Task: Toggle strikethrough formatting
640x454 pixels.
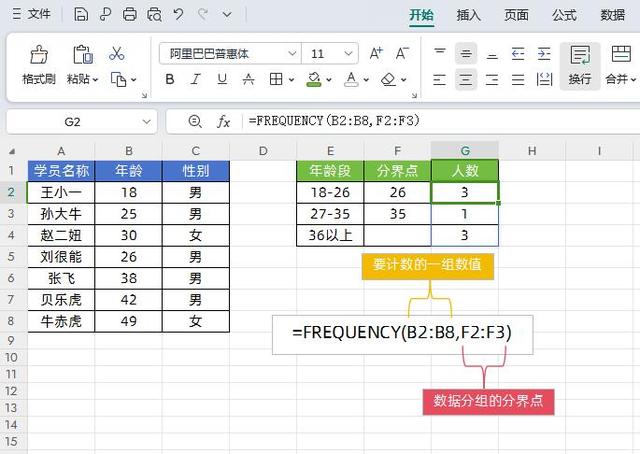Action: [x=248, y=79]
